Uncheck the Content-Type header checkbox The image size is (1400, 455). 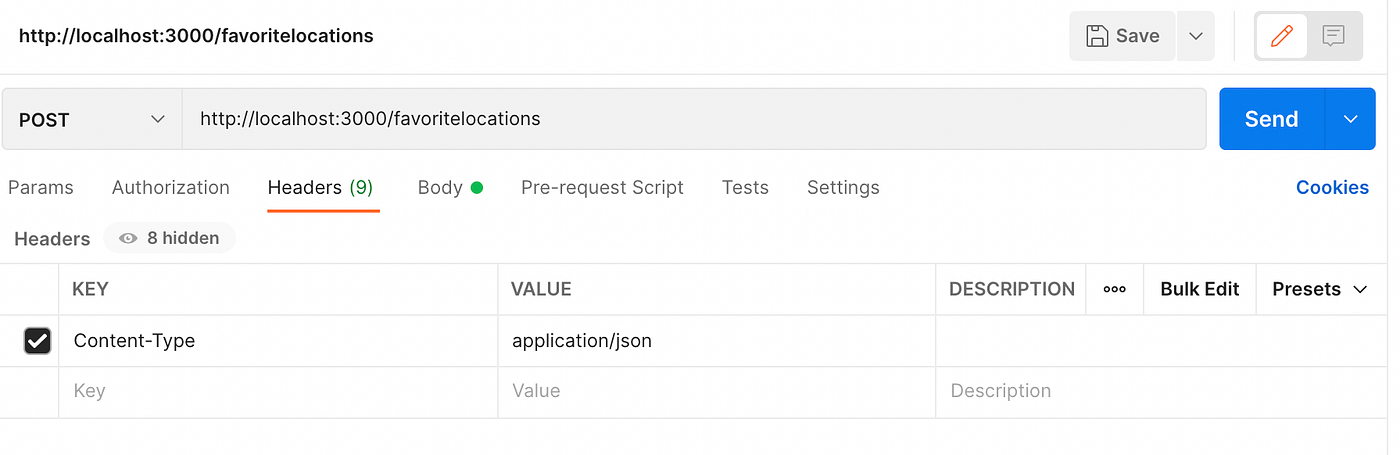(37, 341)
